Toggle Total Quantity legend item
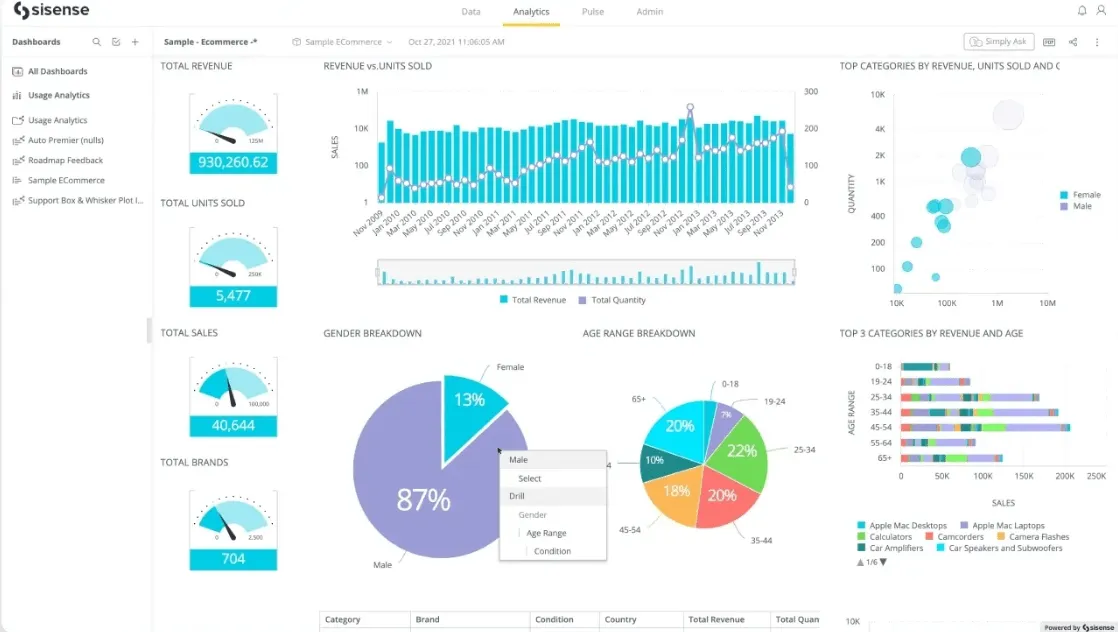Screen dimensions: 1118x632 click(612, 300)
